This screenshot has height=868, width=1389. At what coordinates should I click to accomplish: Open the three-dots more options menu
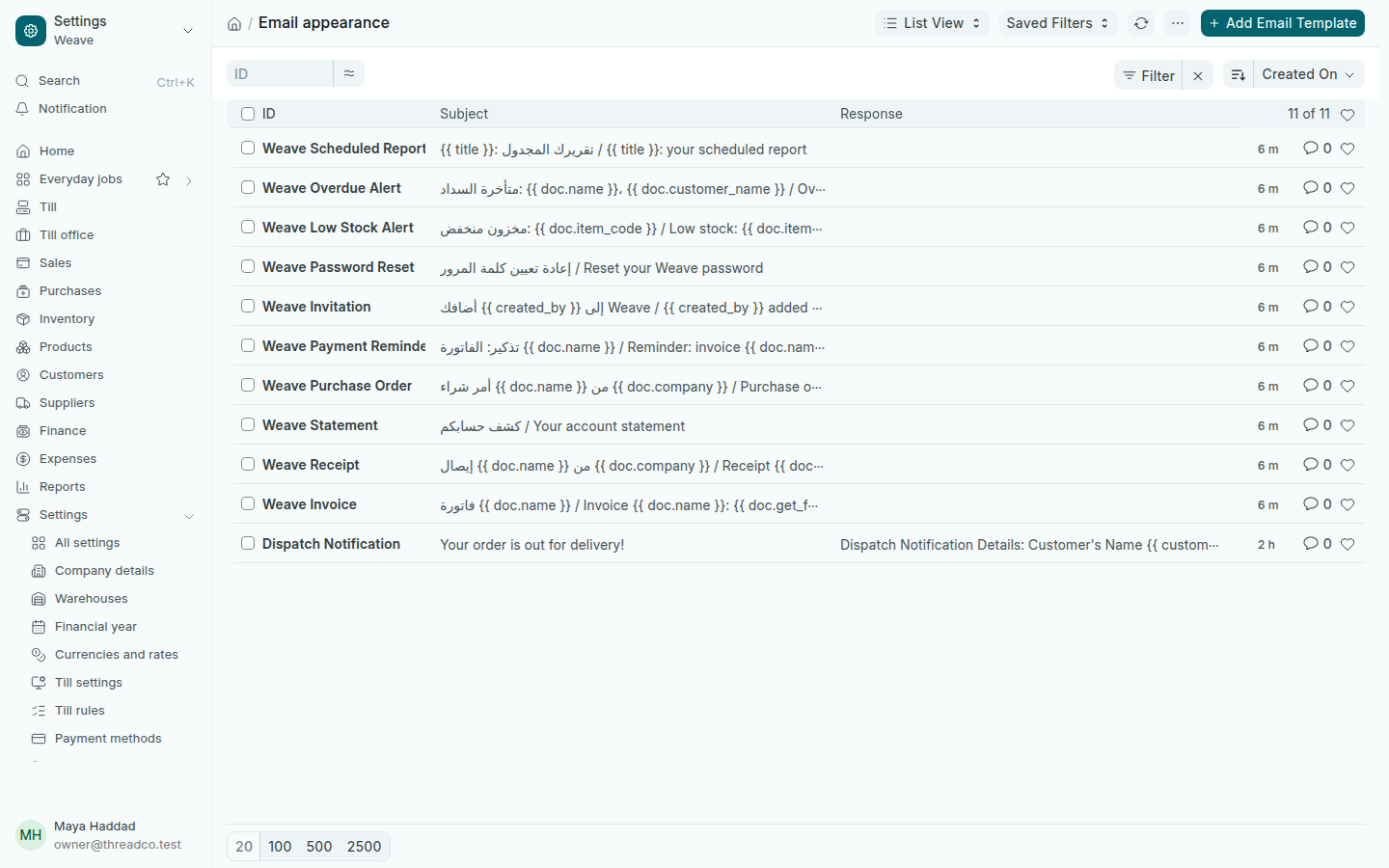[x=1178, y=23]
